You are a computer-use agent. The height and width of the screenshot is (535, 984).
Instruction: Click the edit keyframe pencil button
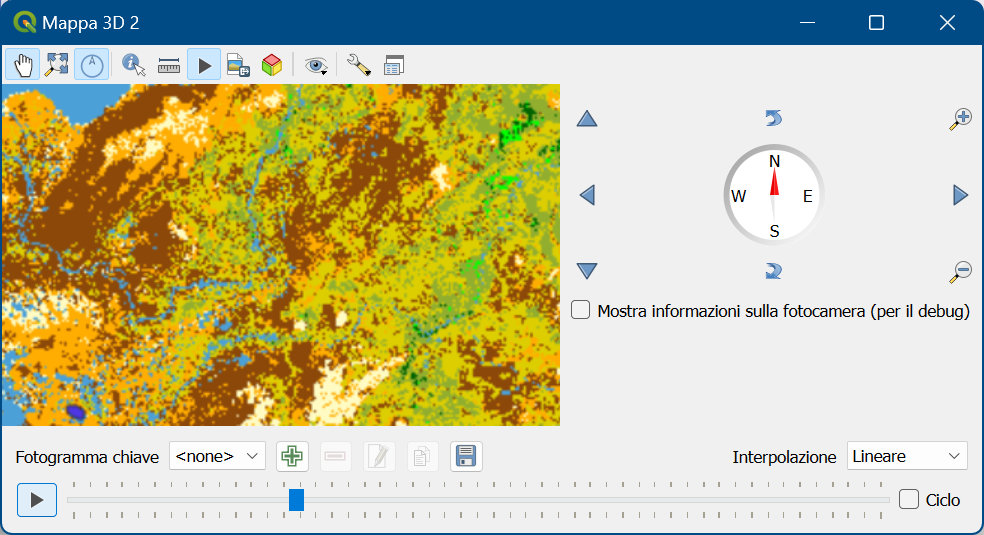tap(379, 456)
